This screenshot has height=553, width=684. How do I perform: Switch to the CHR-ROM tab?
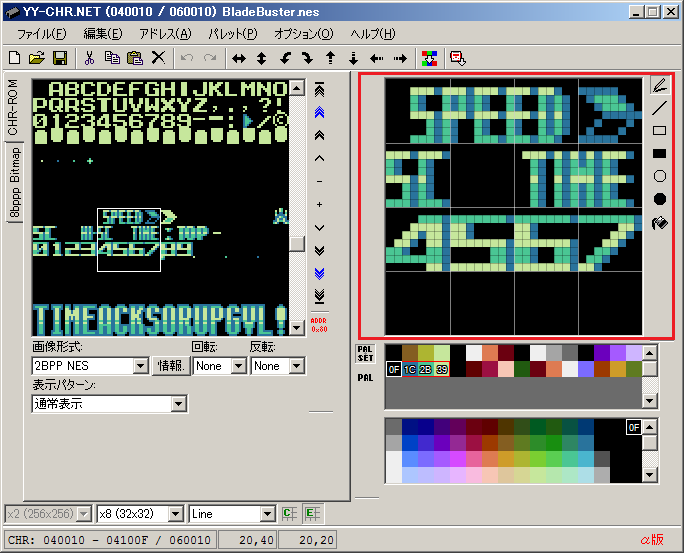(x=13, y=107)
